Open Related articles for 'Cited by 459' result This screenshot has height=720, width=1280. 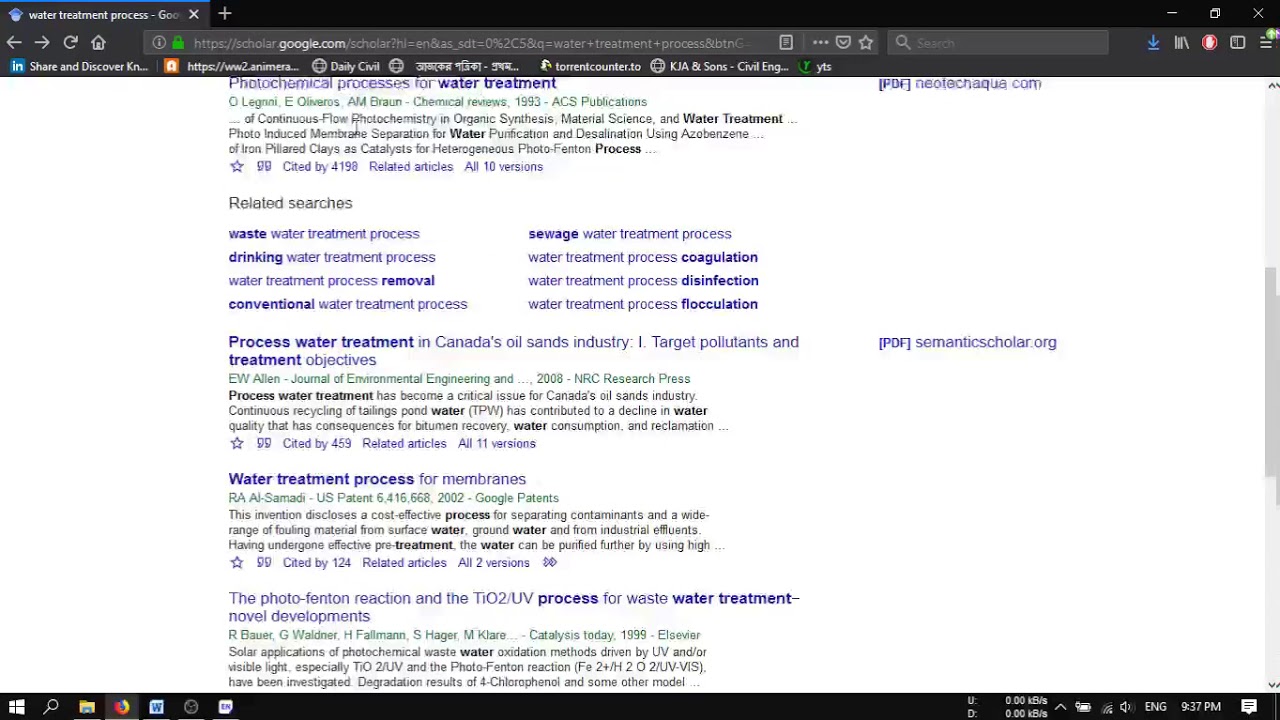404,444
